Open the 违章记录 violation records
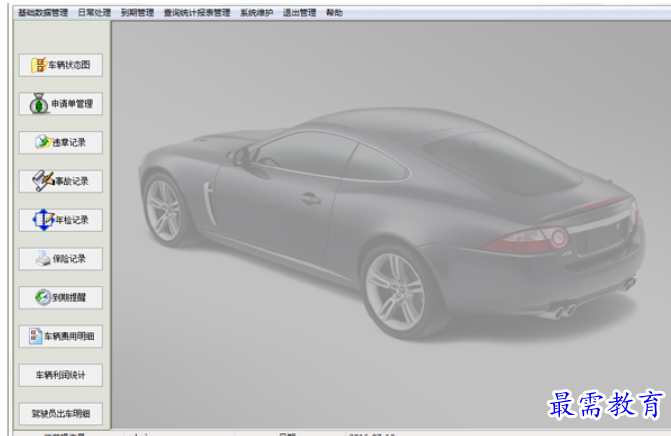The width and height of the screenshot is (671, 436). coord(61,142)
